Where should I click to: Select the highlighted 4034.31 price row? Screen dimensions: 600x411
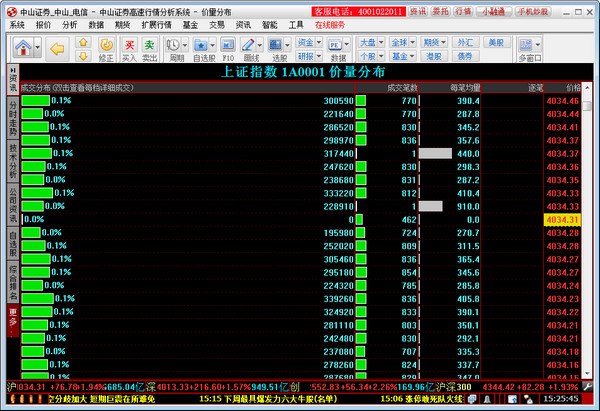562,219
